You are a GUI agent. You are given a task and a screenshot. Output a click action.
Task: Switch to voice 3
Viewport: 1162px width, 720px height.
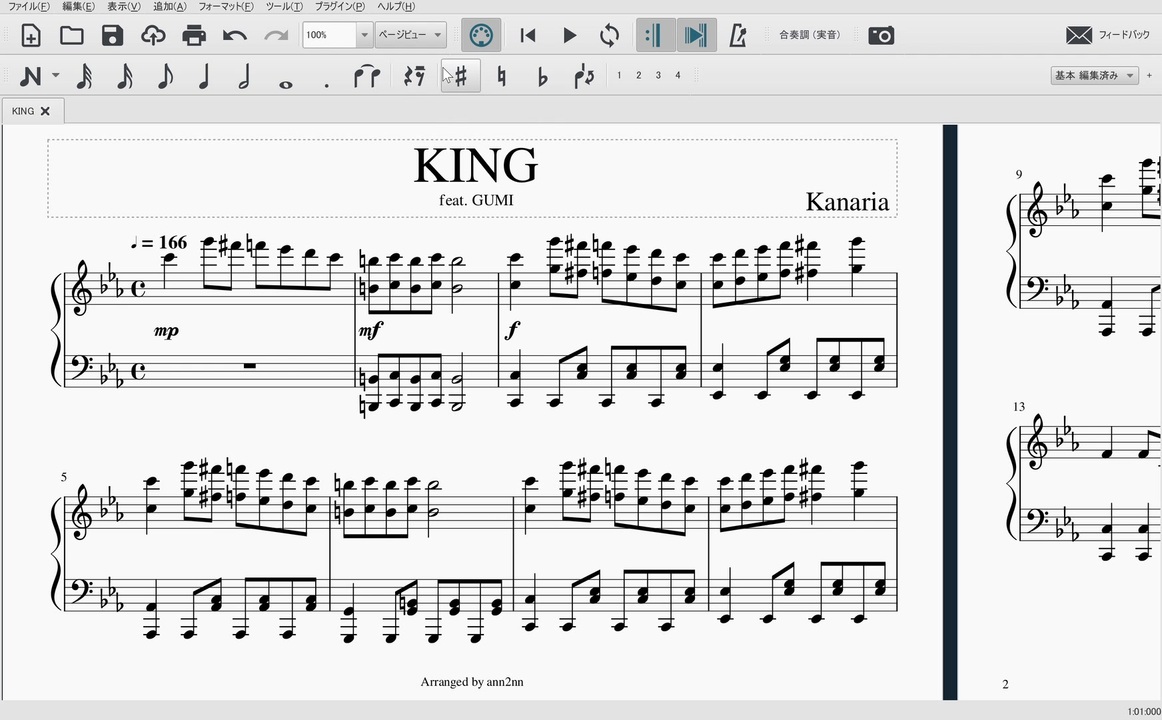658,76
